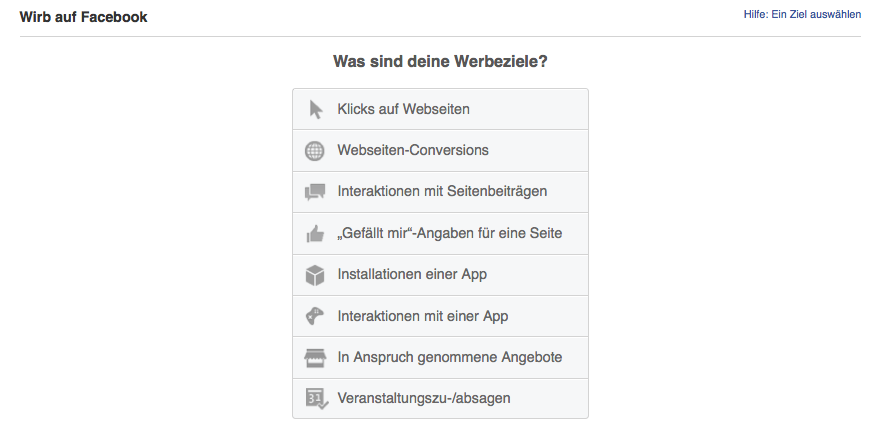Select the 'Klicks auf Webseiten' objective text
The image size is (876, 438).
tap(403, 109)
